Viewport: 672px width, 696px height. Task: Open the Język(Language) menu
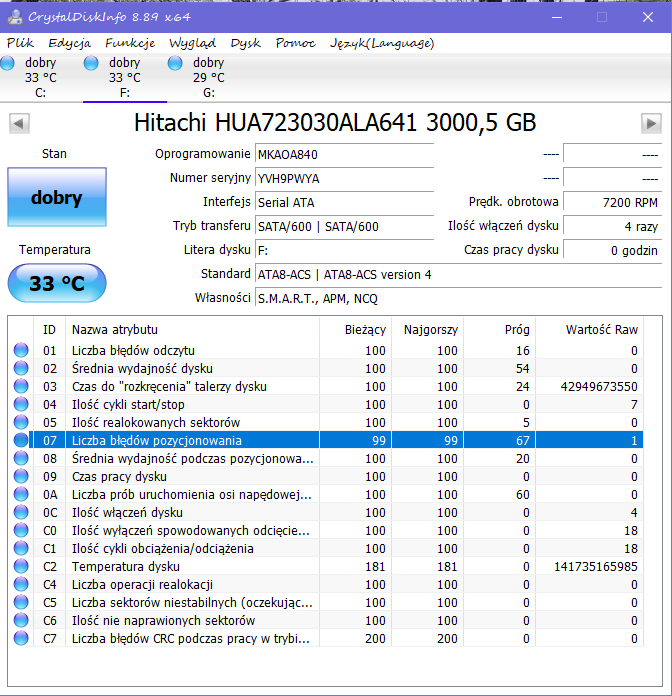click(382, 43)
